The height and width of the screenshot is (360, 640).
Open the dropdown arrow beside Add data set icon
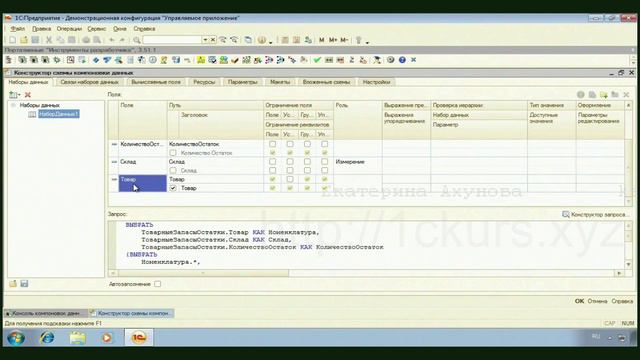[x=19, y=95]
